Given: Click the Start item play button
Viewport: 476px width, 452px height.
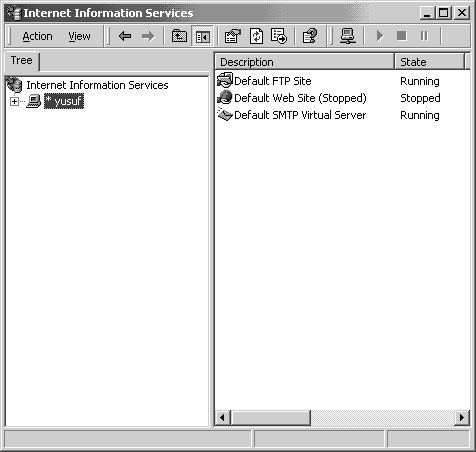Looking at the screenshot, I should 380,36.
